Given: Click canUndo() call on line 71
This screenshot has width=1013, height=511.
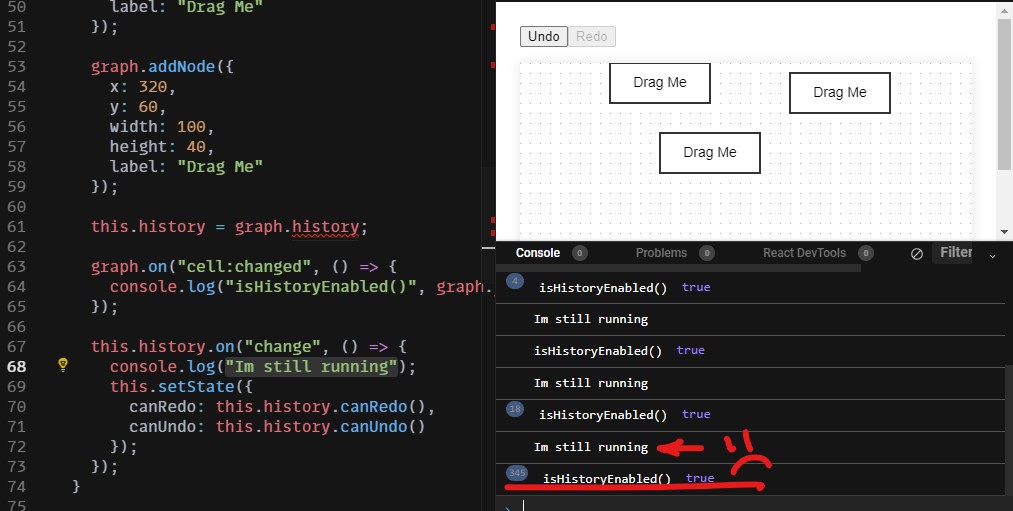Looking at the screenshot, I should pyautogui.click(x=383, y=427).
